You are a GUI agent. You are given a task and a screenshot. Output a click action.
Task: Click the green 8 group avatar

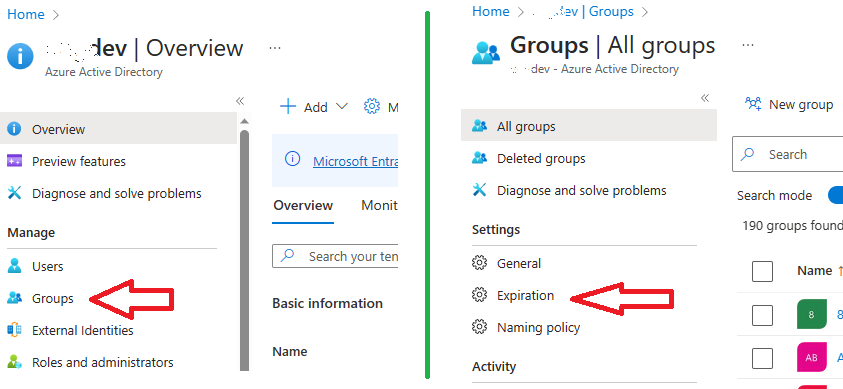(811, 315)
